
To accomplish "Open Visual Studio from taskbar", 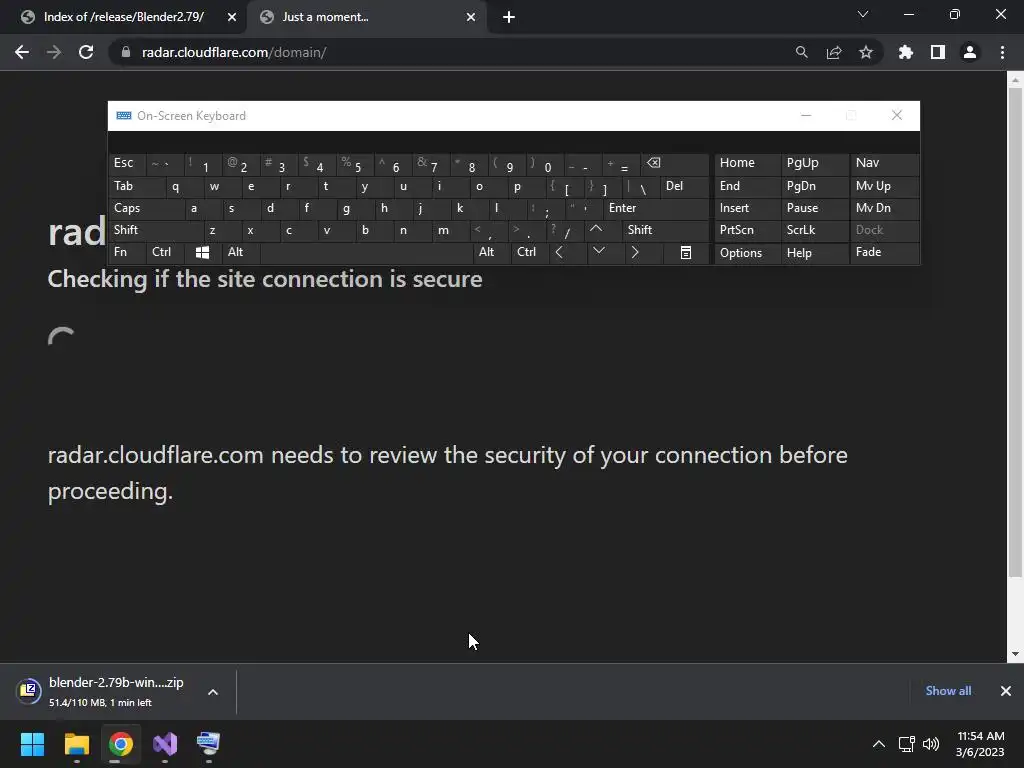I will click(x=165, y=744).
